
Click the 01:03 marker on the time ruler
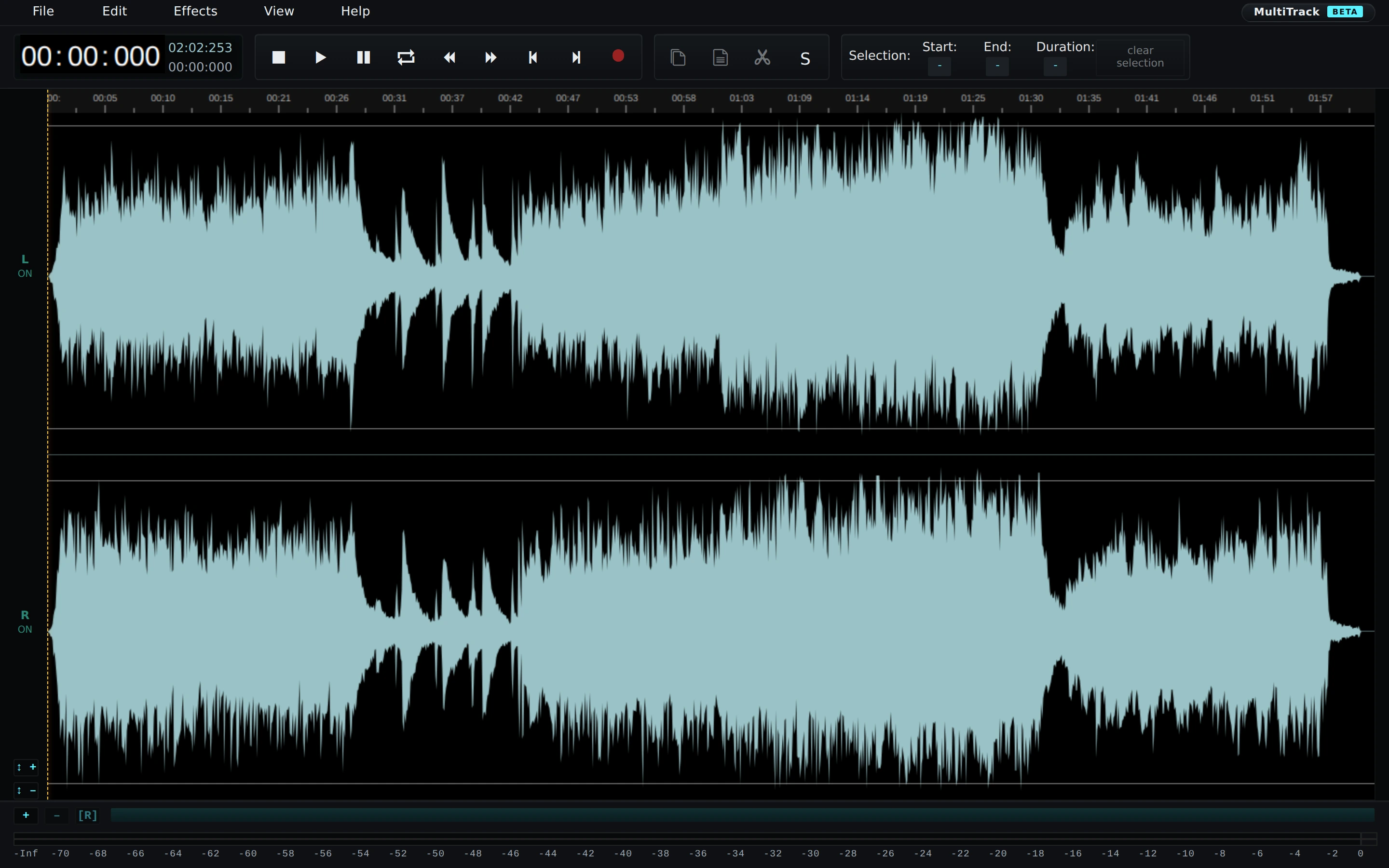tap(742, 98)
